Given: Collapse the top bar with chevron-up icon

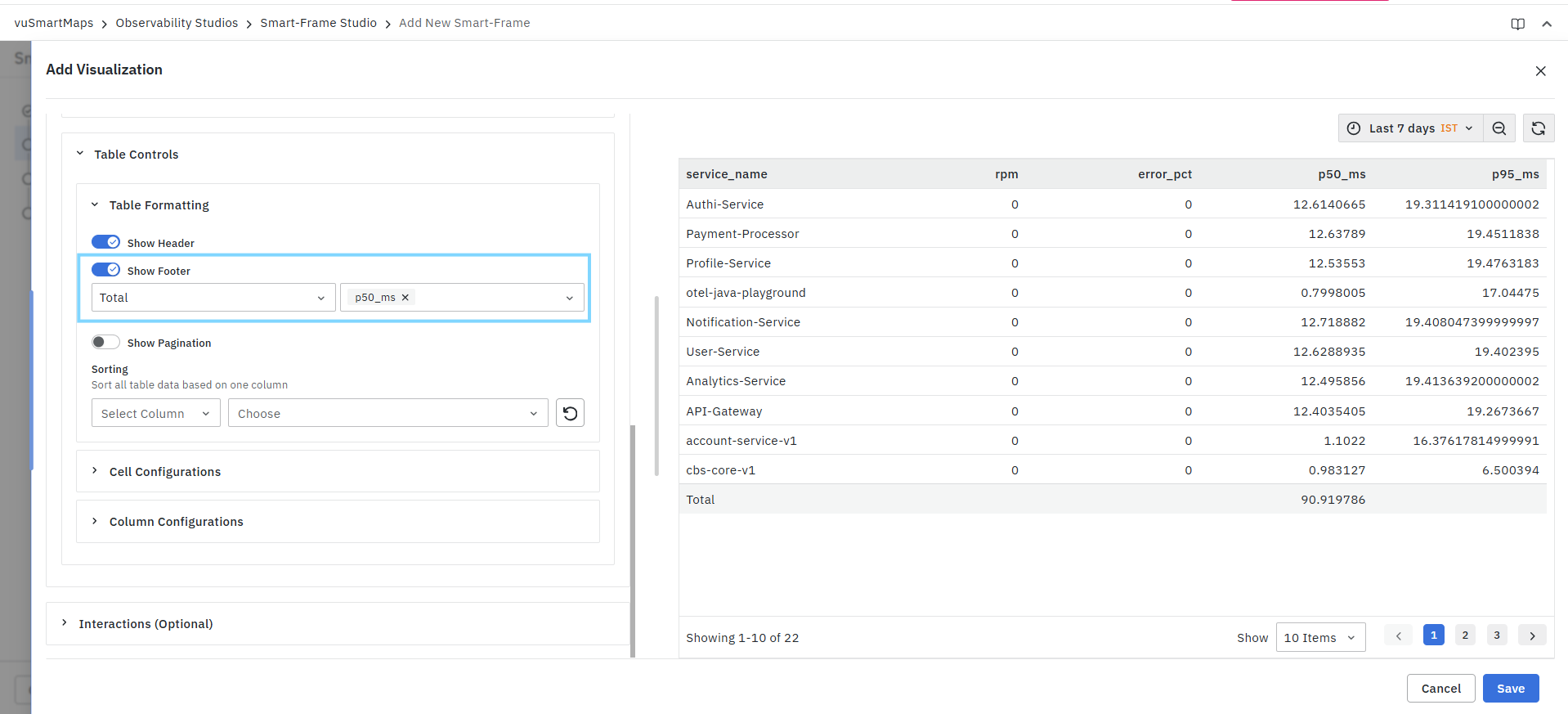Looking at the screenshot, I should pyautogui.click(x=1547, y=24).
